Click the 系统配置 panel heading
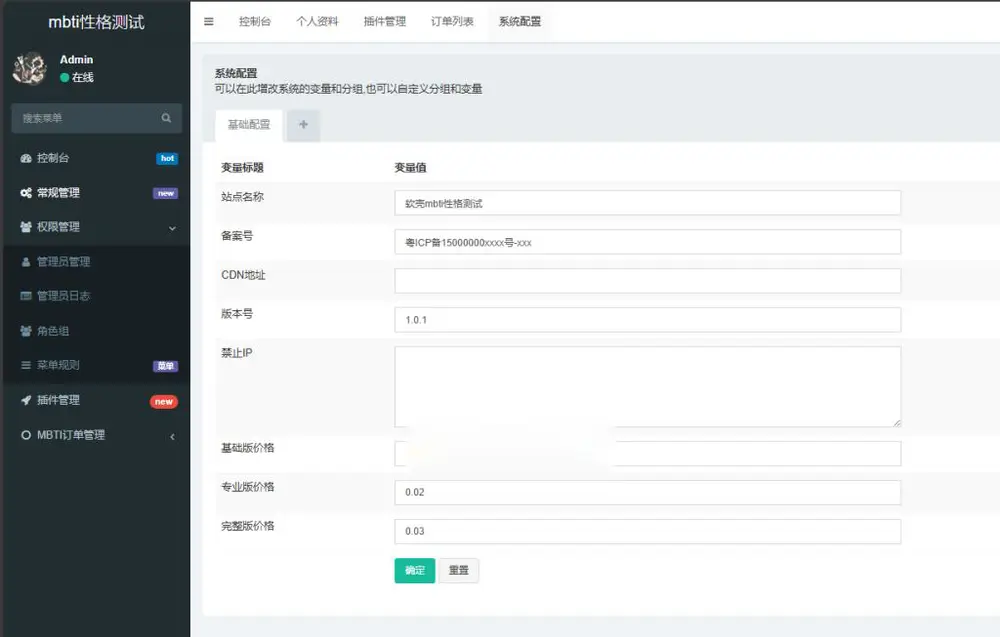Image resolution: width=1000 pixels, height=637 pixels. pos(236,73)
